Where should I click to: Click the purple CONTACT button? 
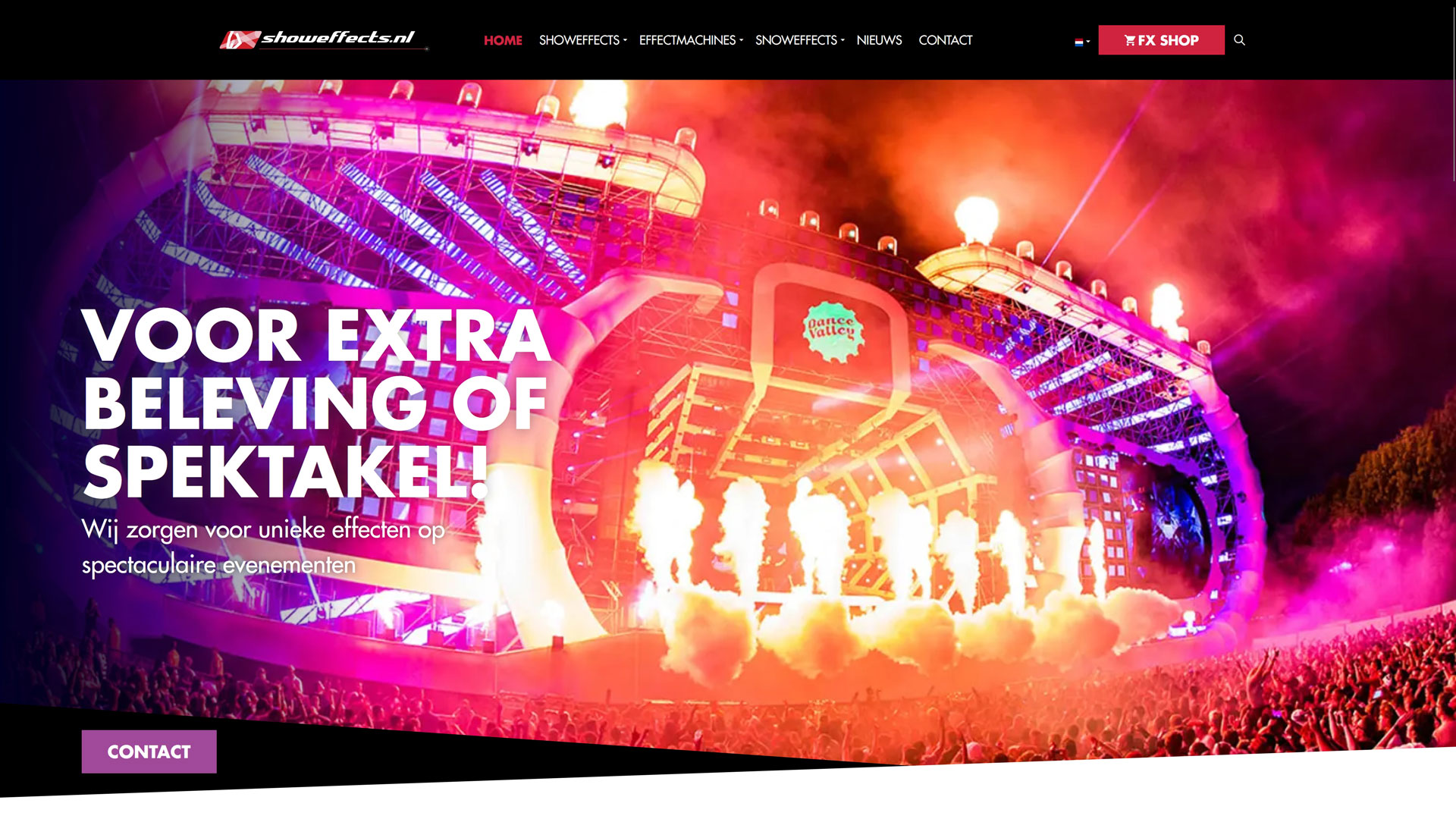pyautogui.click(x=149, y=752)
